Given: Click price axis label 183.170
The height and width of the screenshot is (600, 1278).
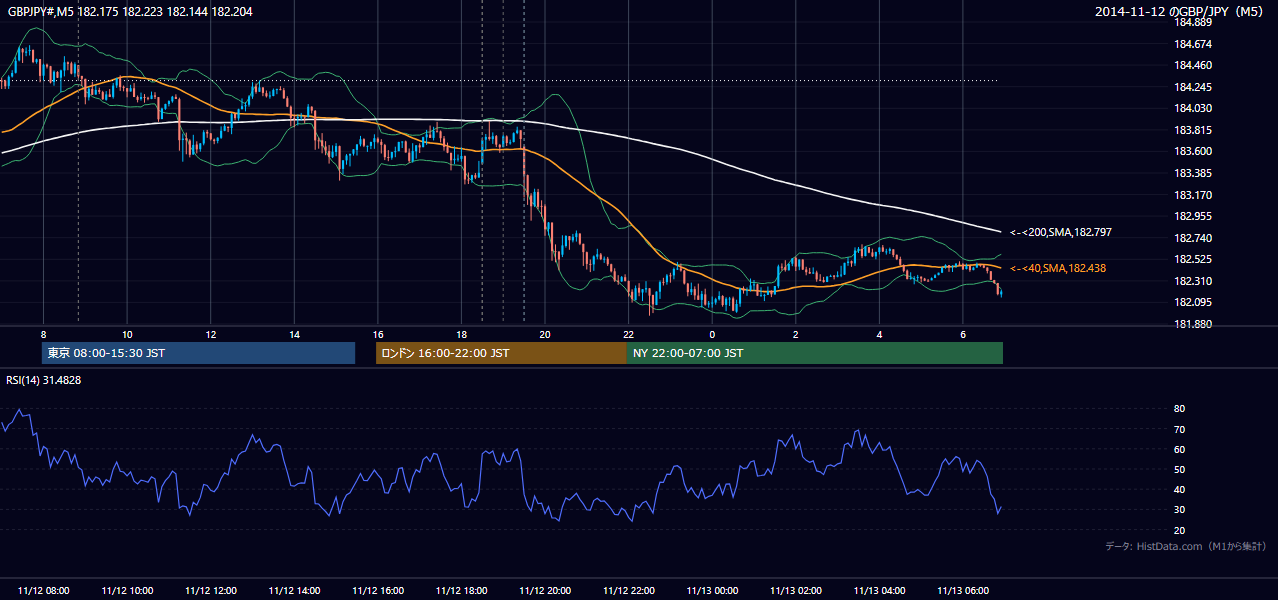Looking at the screenshot, I should 1192,195.
